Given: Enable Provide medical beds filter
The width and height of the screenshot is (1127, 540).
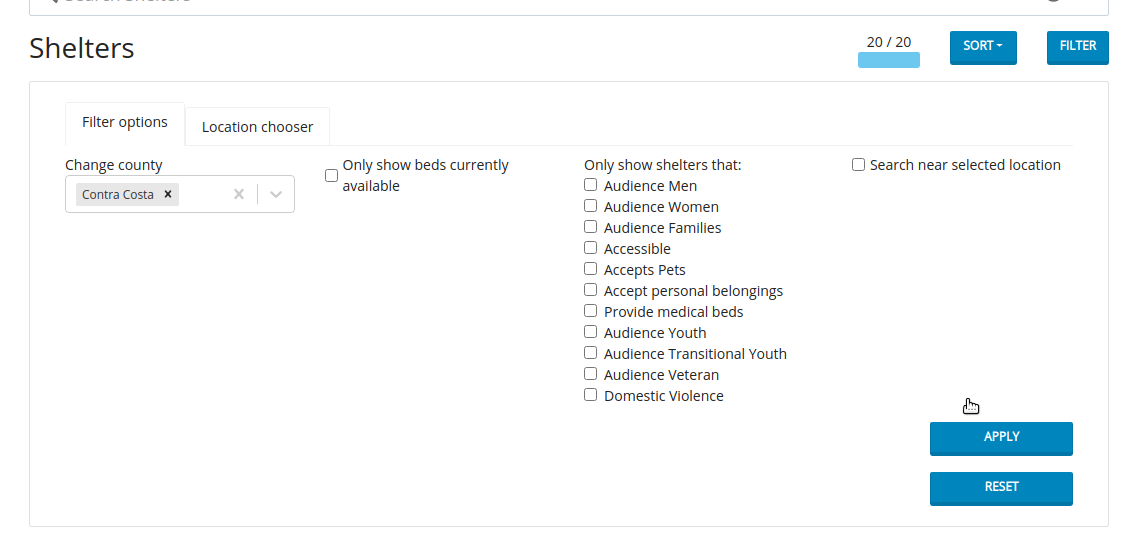Looking at the screenshot, I should tap(590, 311).
